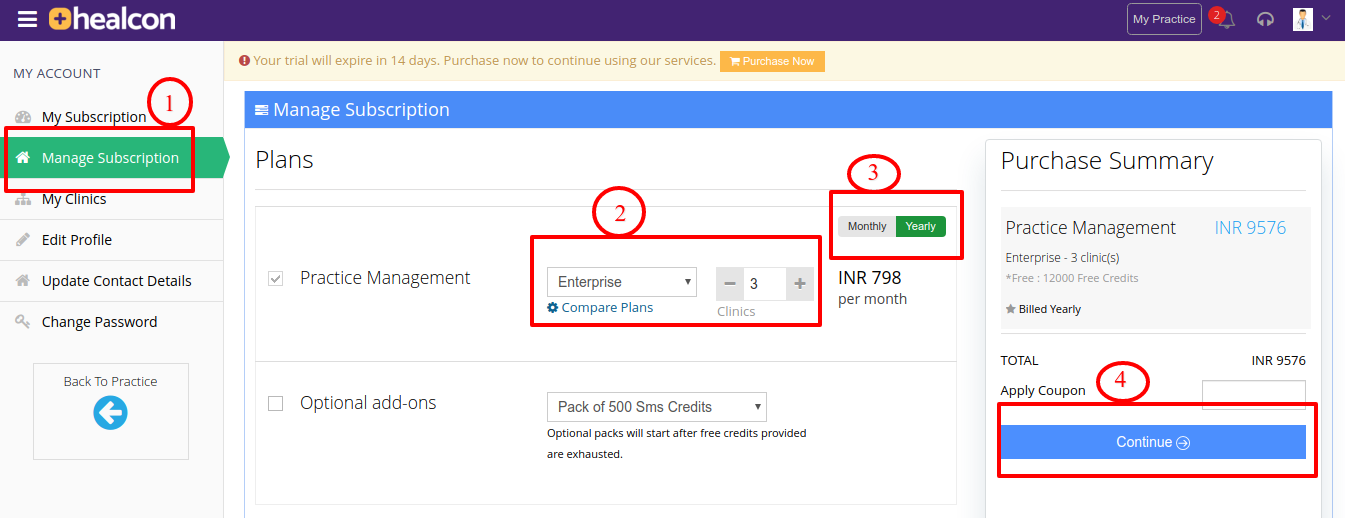1345x518 pixels.
Task: Click the trial warning exclamation icon
Action: coord(244,61)
